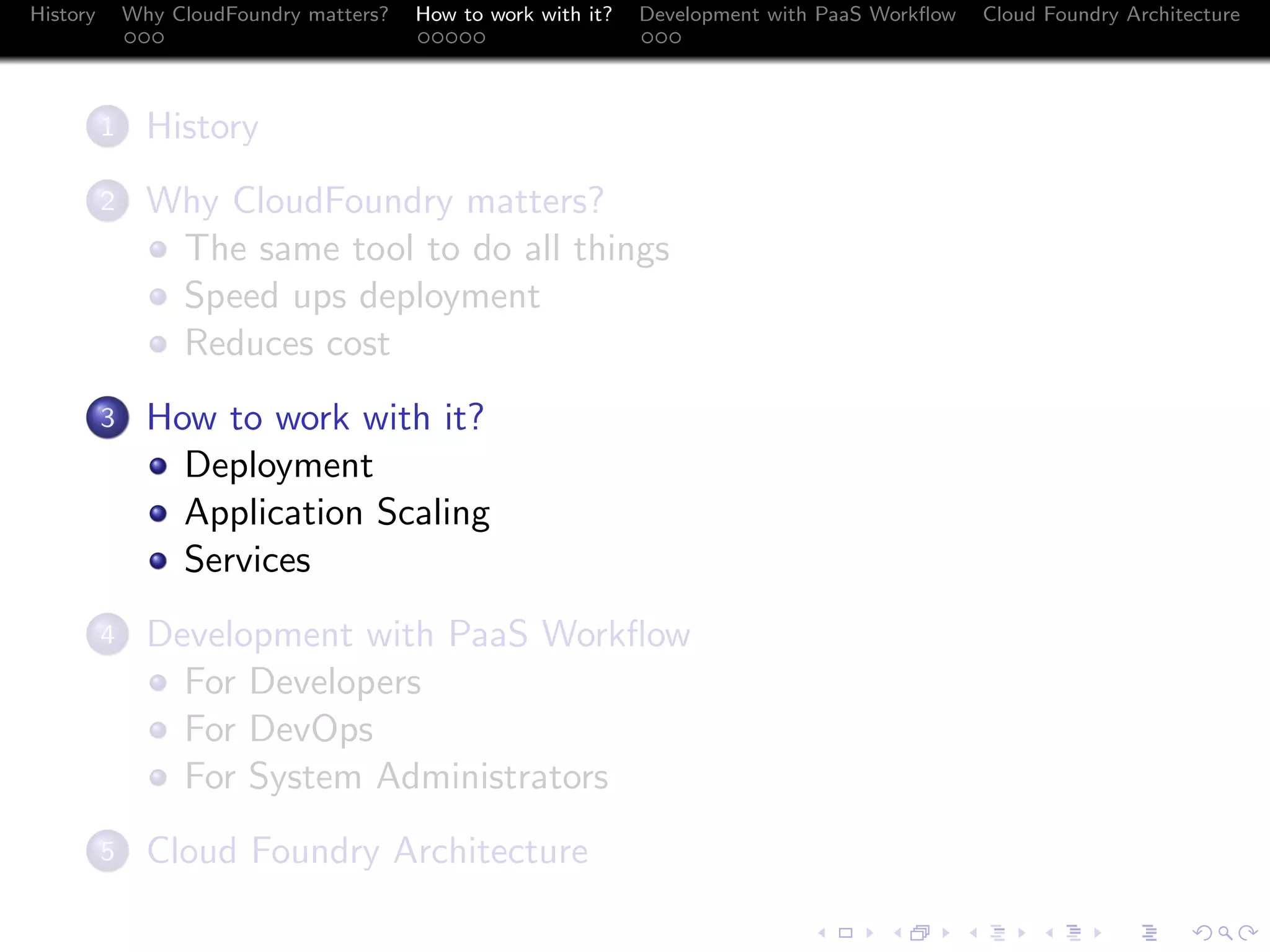The height and width of the screenshot is (952, 1270).
Task: Click the numbered ball 2 in outline
Action: click(107, 201)
